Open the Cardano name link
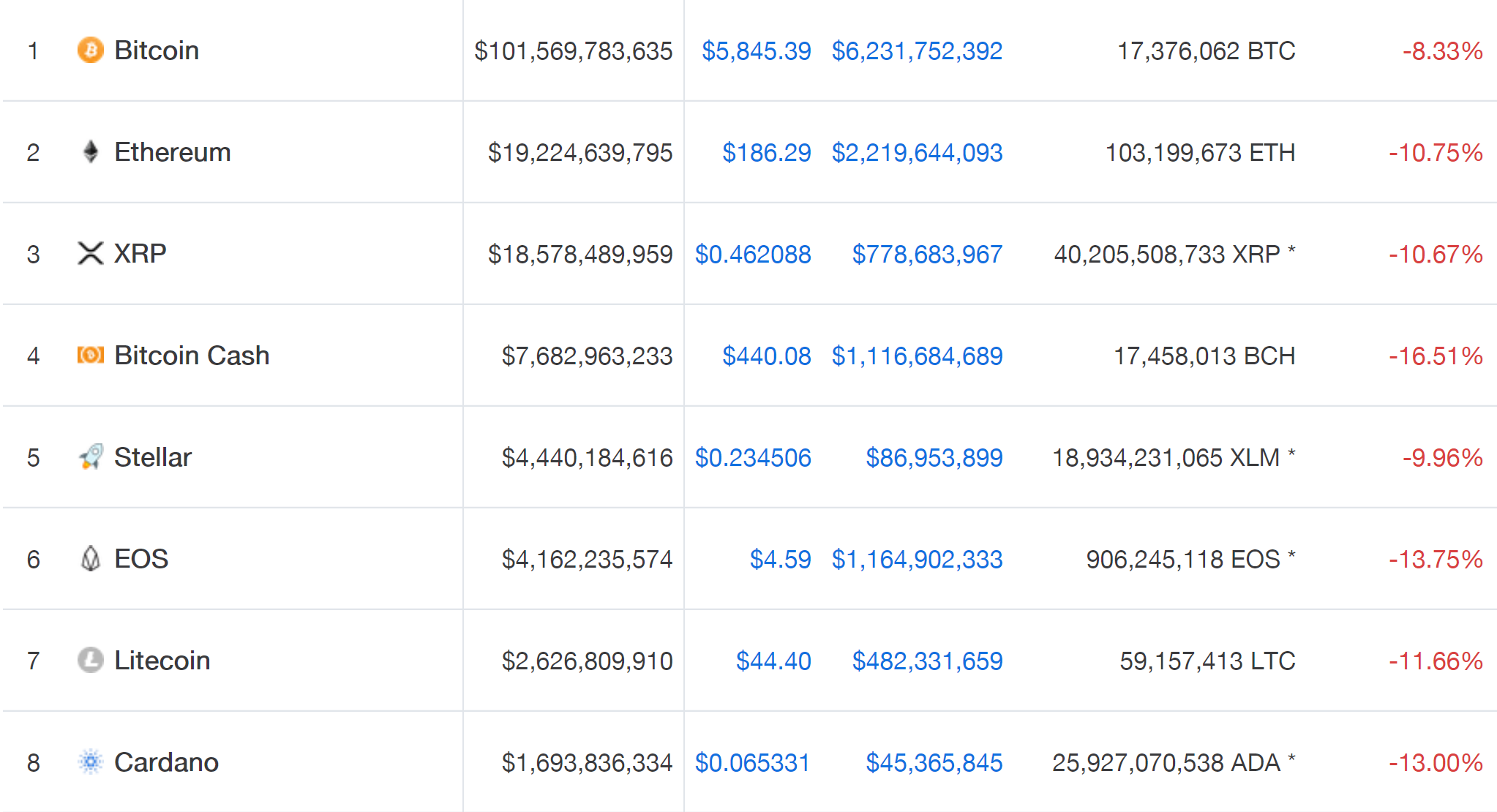Screen dimensions: 1497x812 tap(167, 762)
